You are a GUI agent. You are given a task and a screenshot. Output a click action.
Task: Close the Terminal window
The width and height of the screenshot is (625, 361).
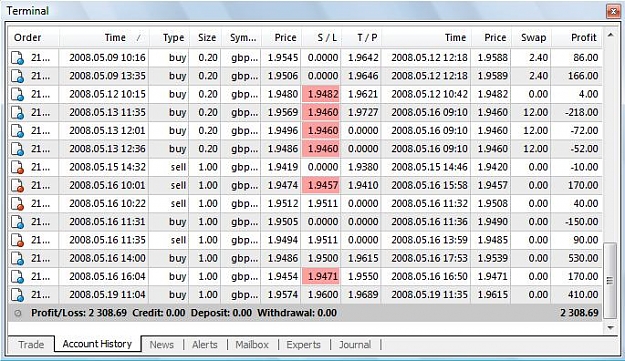pyautogui.click(x=613, y=11)
